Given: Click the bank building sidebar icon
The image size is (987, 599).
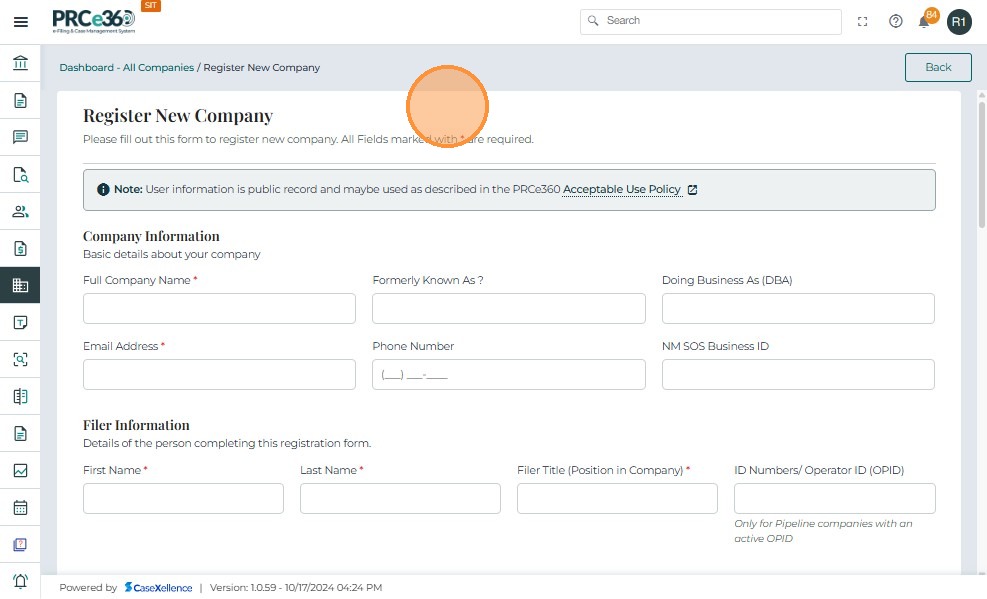Looking at the screenshot, I should [20, 63].
